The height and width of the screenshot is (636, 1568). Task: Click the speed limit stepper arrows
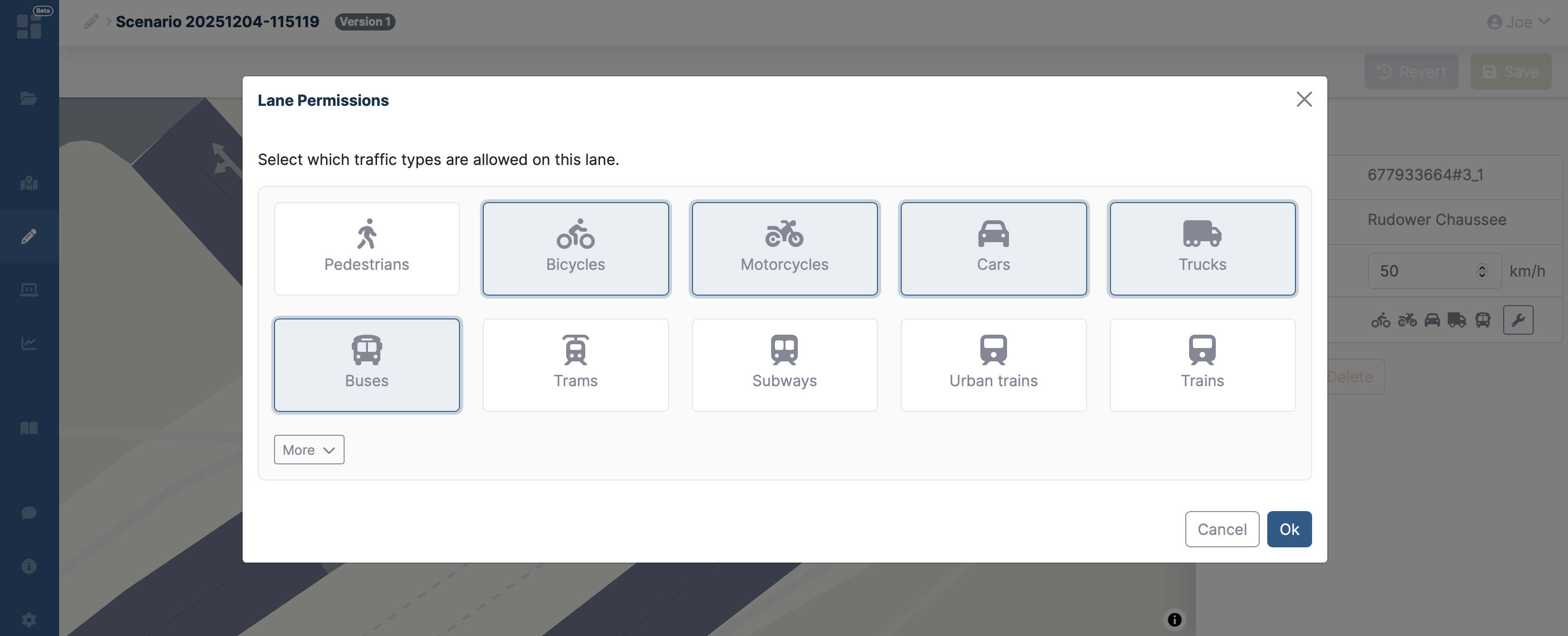[x=1482, y=271]
